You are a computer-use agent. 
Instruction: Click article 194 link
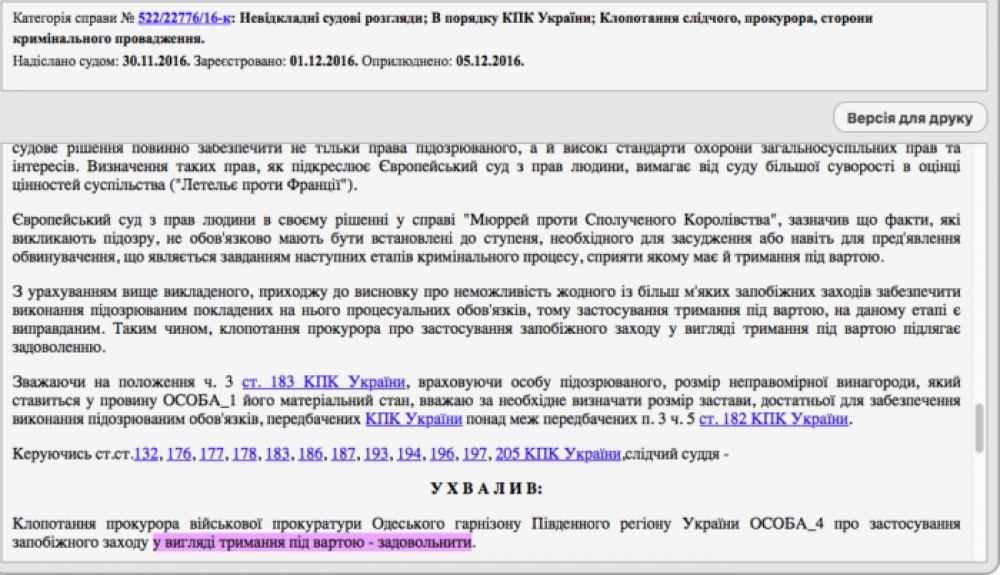[409, 454]
